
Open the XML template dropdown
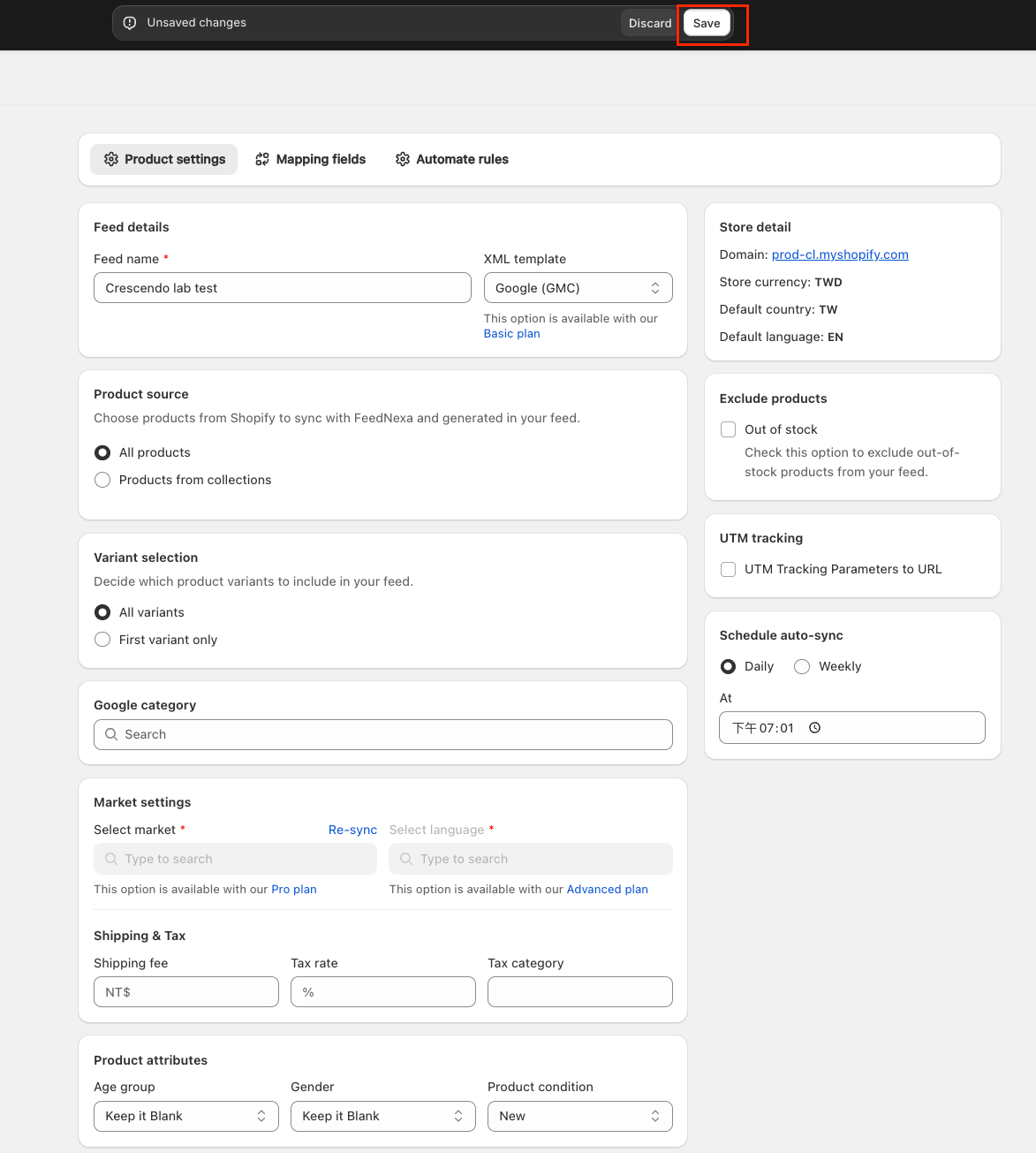point(578,288)
